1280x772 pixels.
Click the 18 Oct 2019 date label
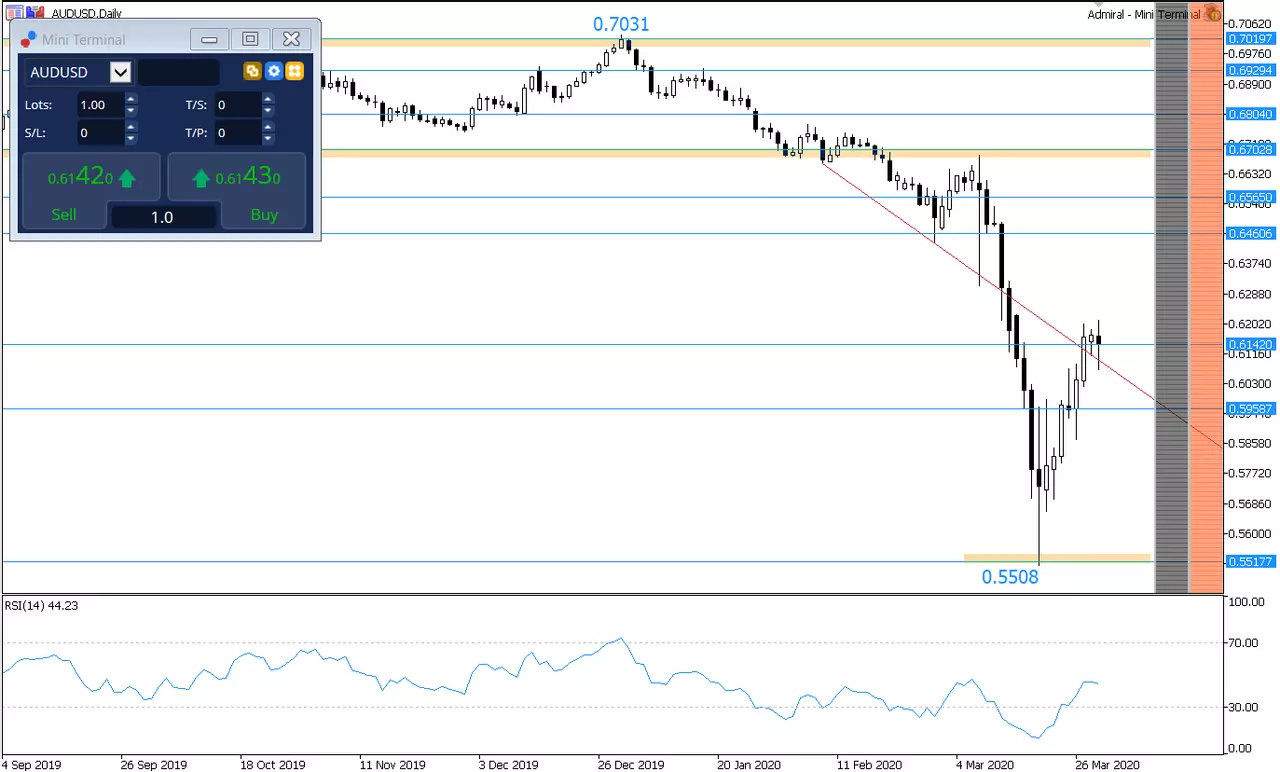pyautogui.click(x=271, y=765)
